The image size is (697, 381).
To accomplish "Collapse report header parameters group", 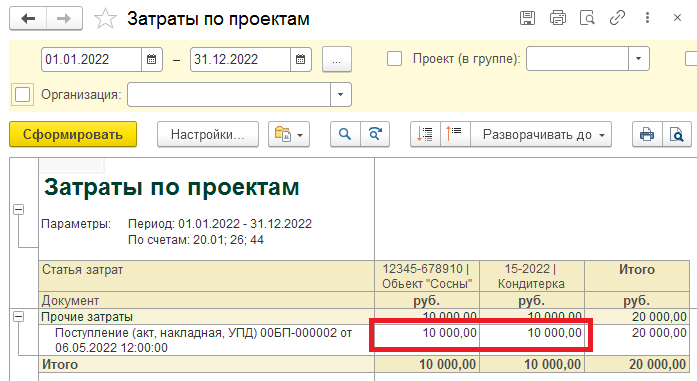I will point(19,209).
